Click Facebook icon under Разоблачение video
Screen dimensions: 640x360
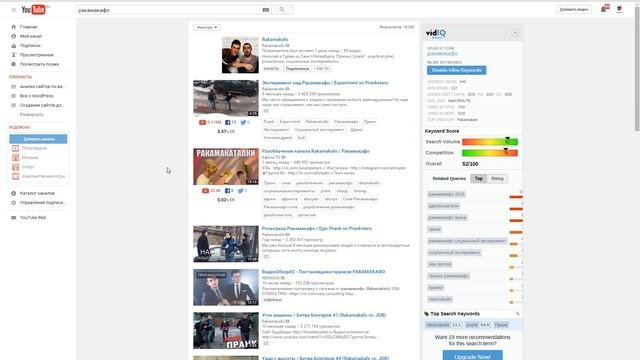pyautogui.click(x=227, y=191)
